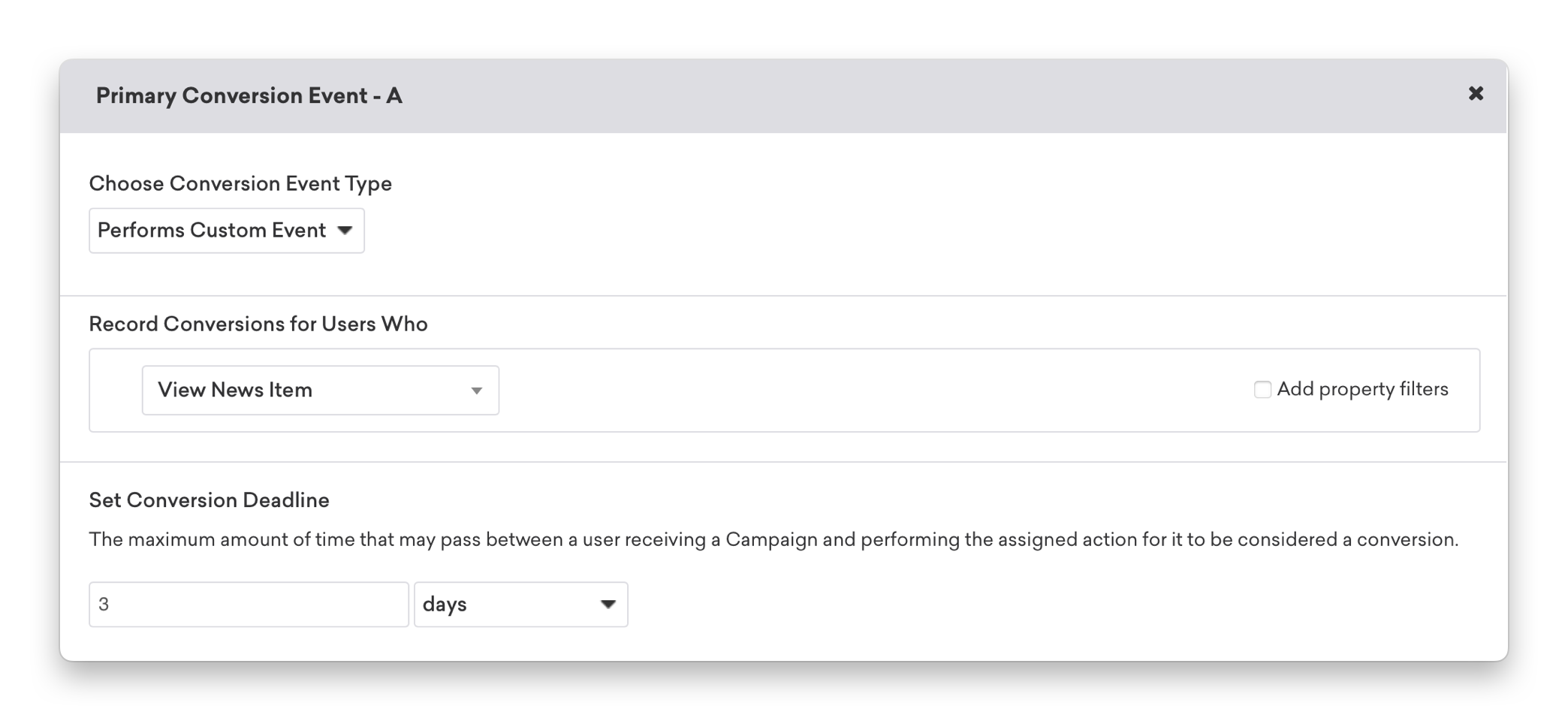
Task: Click the Record Conversions for Users Who heading
Action: click(x=258, y=324)
